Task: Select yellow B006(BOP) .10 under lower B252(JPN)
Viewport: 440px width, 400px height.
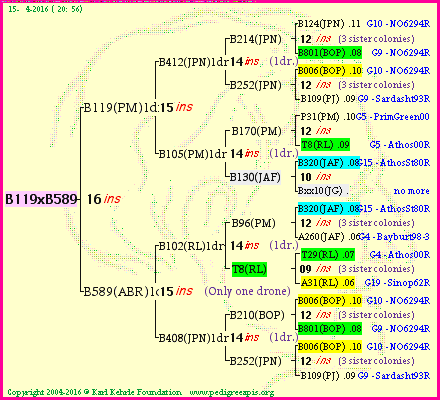Action: pos(330,347)
